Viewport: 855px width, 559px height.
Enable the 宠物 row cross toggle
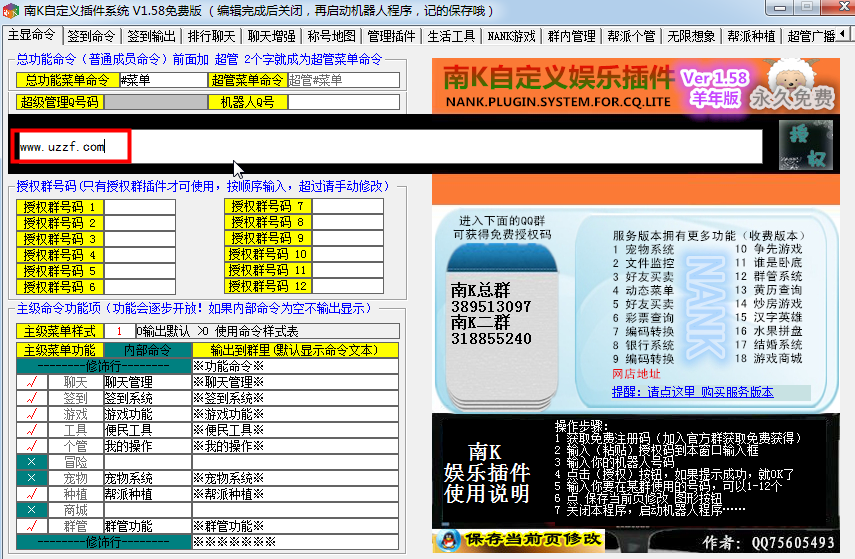coord(32,478)
